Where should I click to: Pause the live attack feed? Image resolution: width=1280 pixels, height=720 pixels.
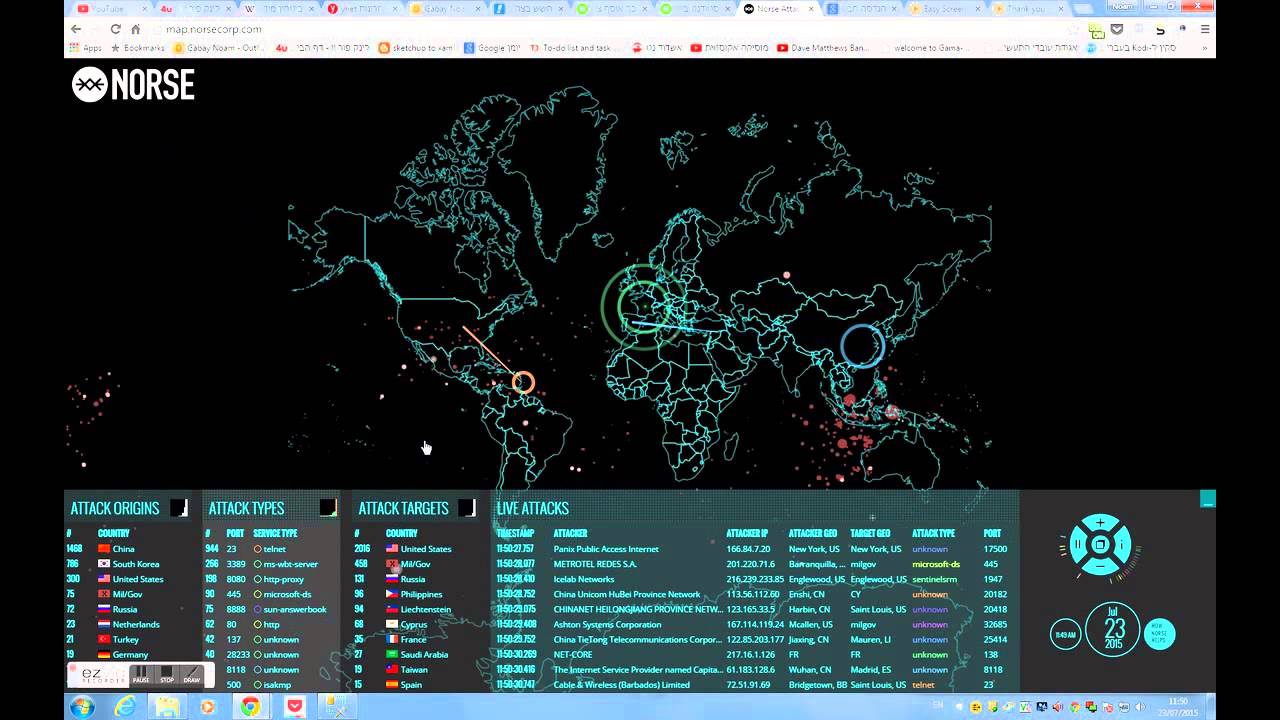click(1078, 545)
